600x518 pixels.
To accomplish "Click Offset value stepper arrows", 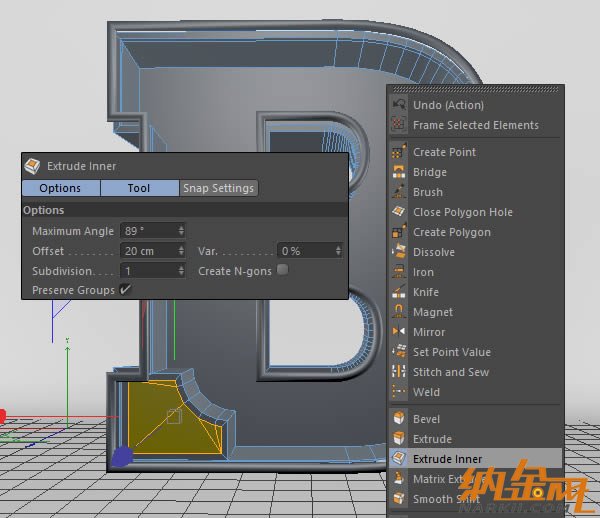I will [x=181, y=251].
